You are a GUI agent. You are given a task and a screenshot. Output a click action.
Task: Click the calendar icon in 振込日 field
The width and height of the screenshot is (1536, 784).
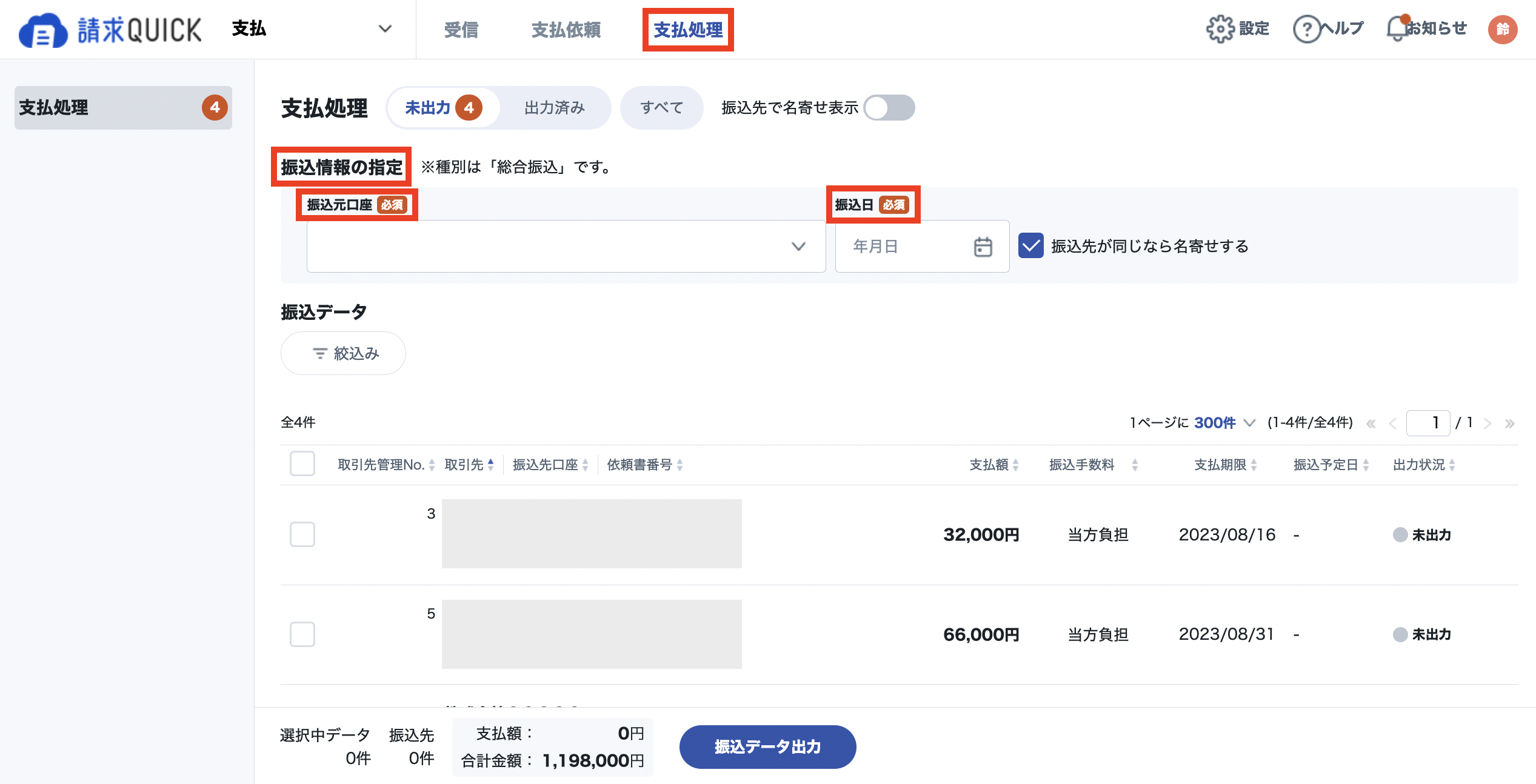point(983,247)
